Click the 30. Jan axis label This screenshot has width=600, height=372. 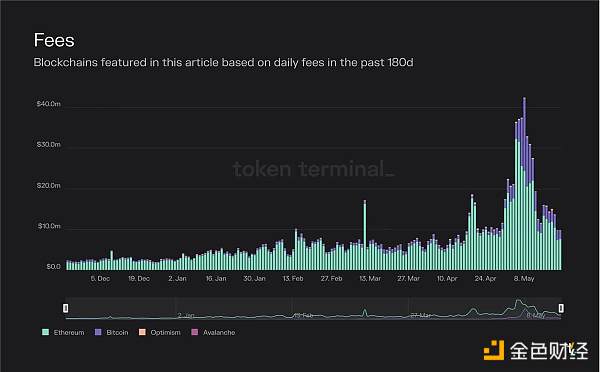click(254, 279)
